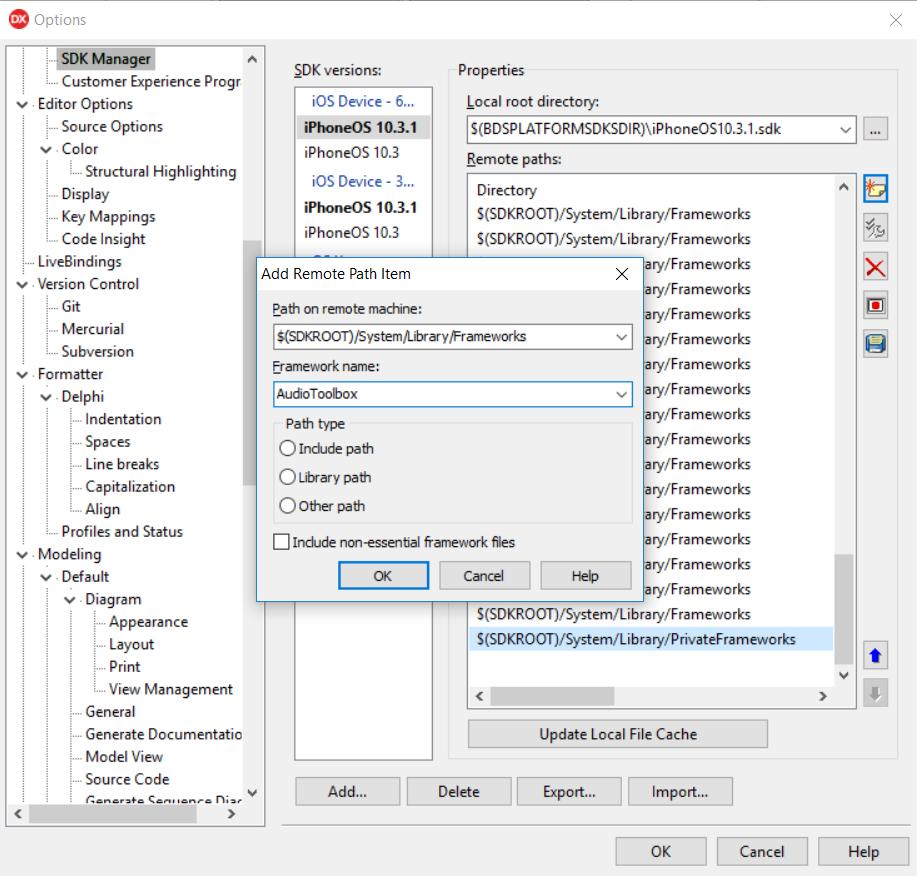Select Code Insight tree item
This screenshot has height=876, width=917.
(x=104, y=239)
